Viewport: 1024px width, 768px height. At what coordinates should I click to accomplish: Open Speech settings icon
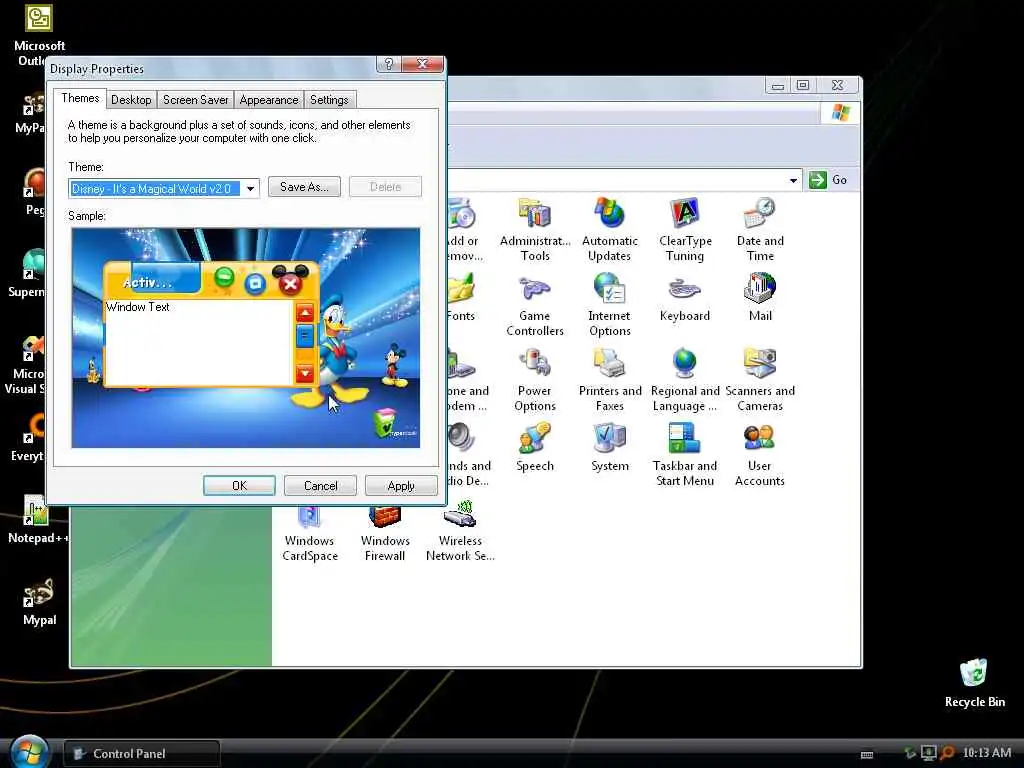[x=535, y=447]
